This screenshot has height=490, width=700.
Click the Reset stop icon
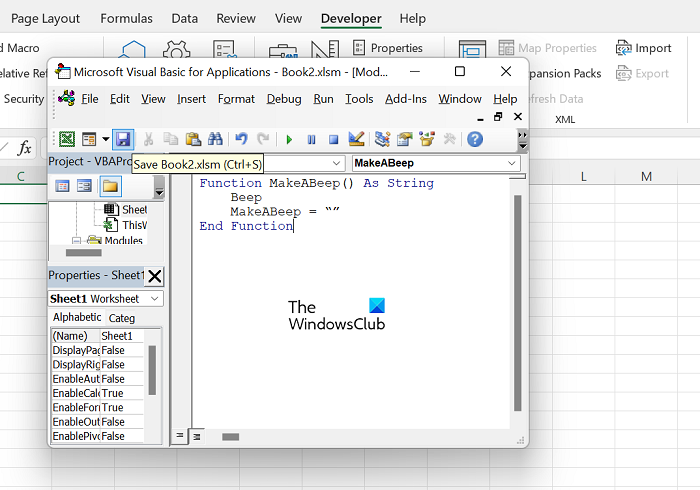[332, 140]
